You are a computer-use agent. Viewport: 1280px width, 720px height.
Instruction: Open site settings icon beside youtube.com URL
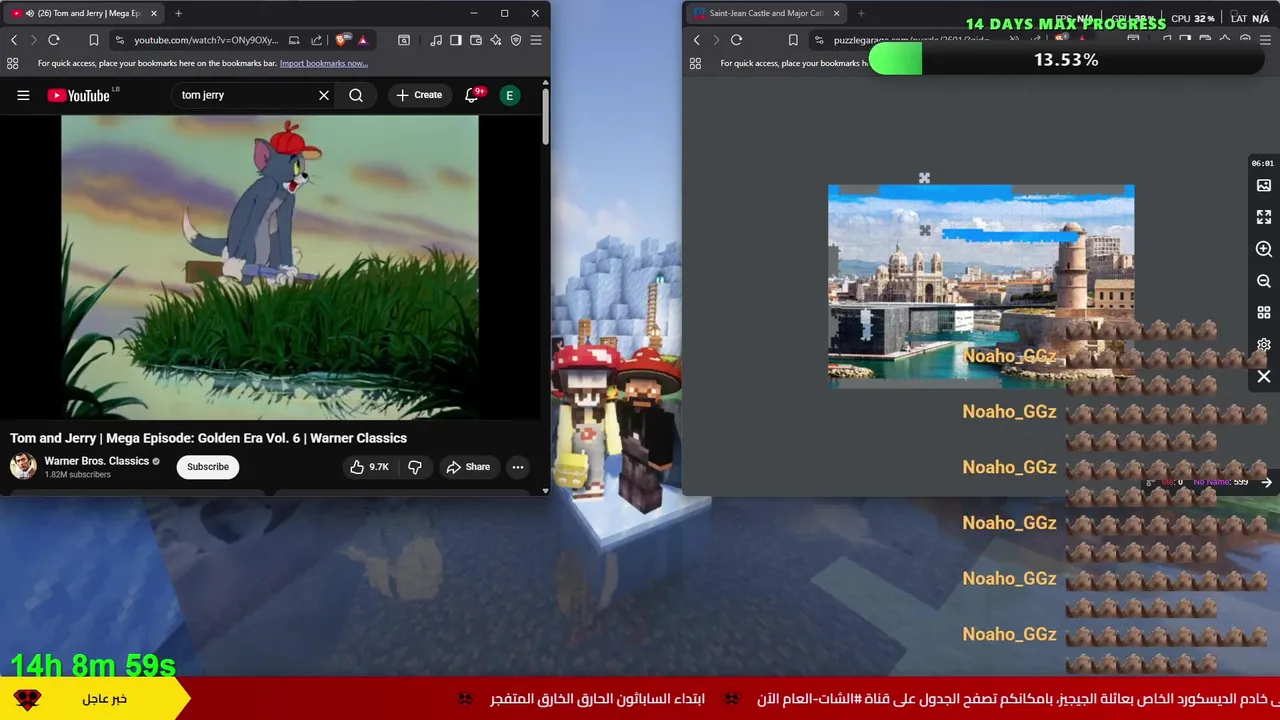coord(120,40)
